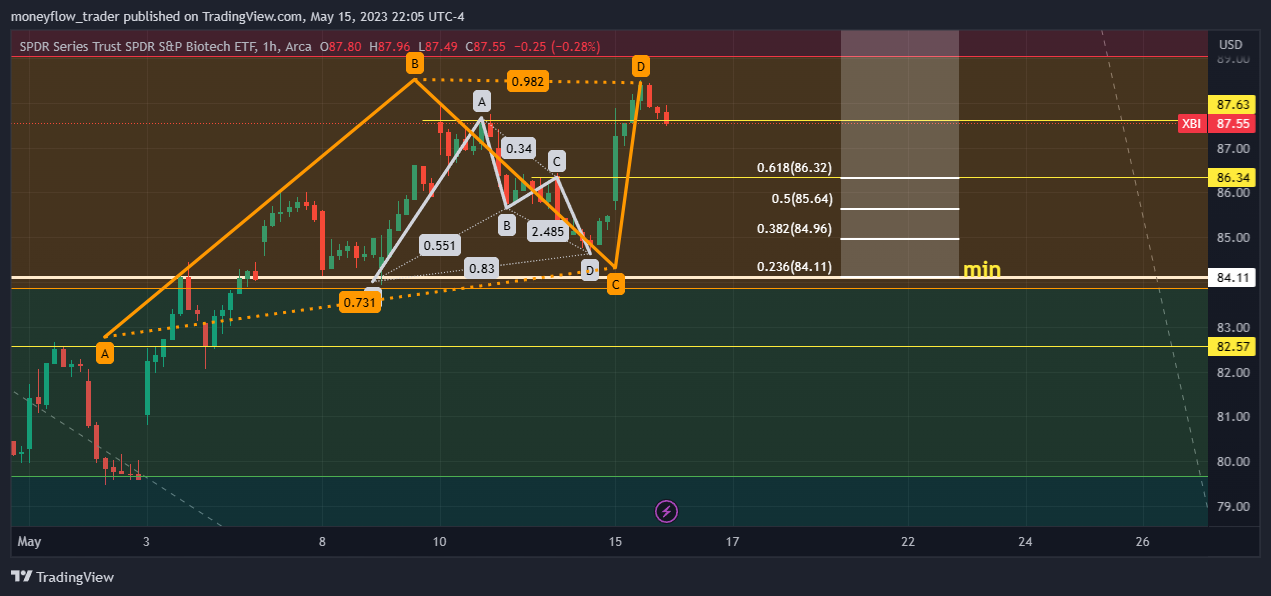Click the 86.00 price axis label
The image size is (1271, 596).
point(1233,193)
